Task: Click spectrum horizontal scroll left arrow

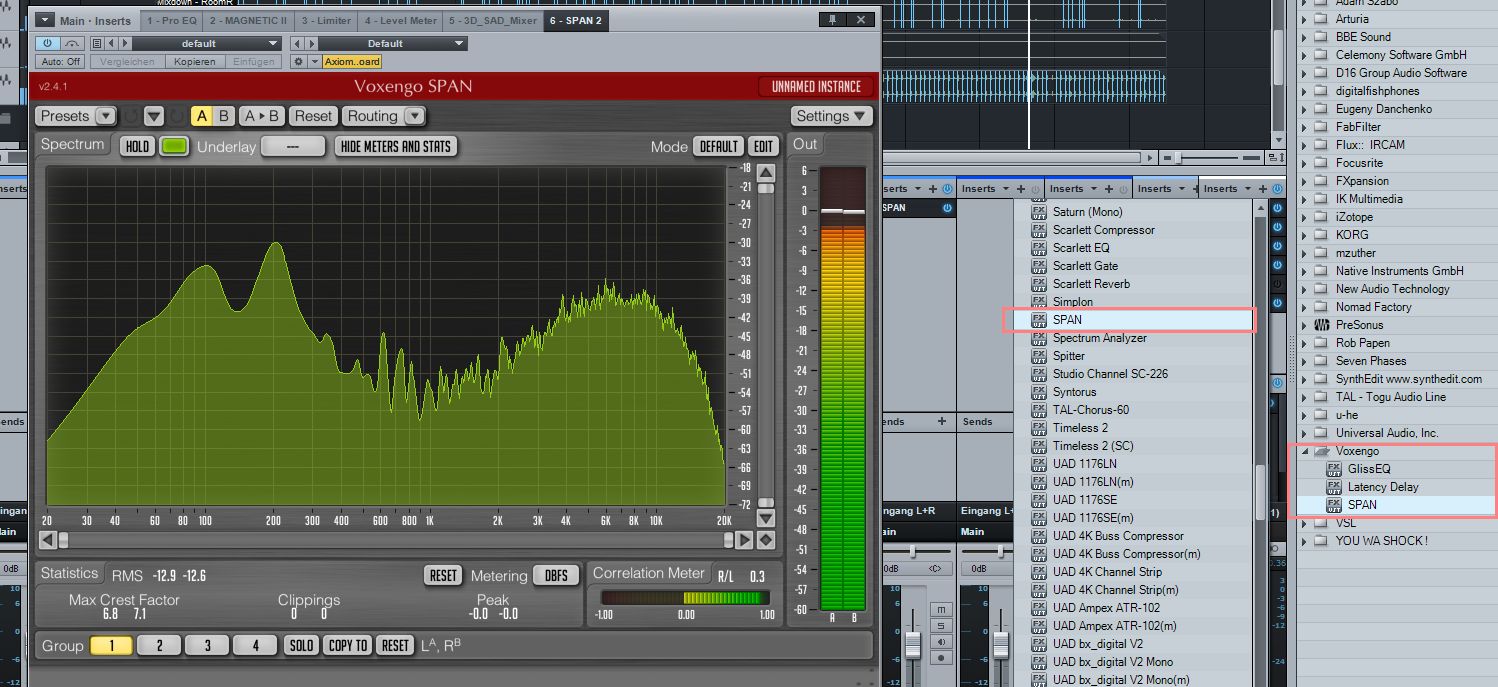Action: [47, 540]
